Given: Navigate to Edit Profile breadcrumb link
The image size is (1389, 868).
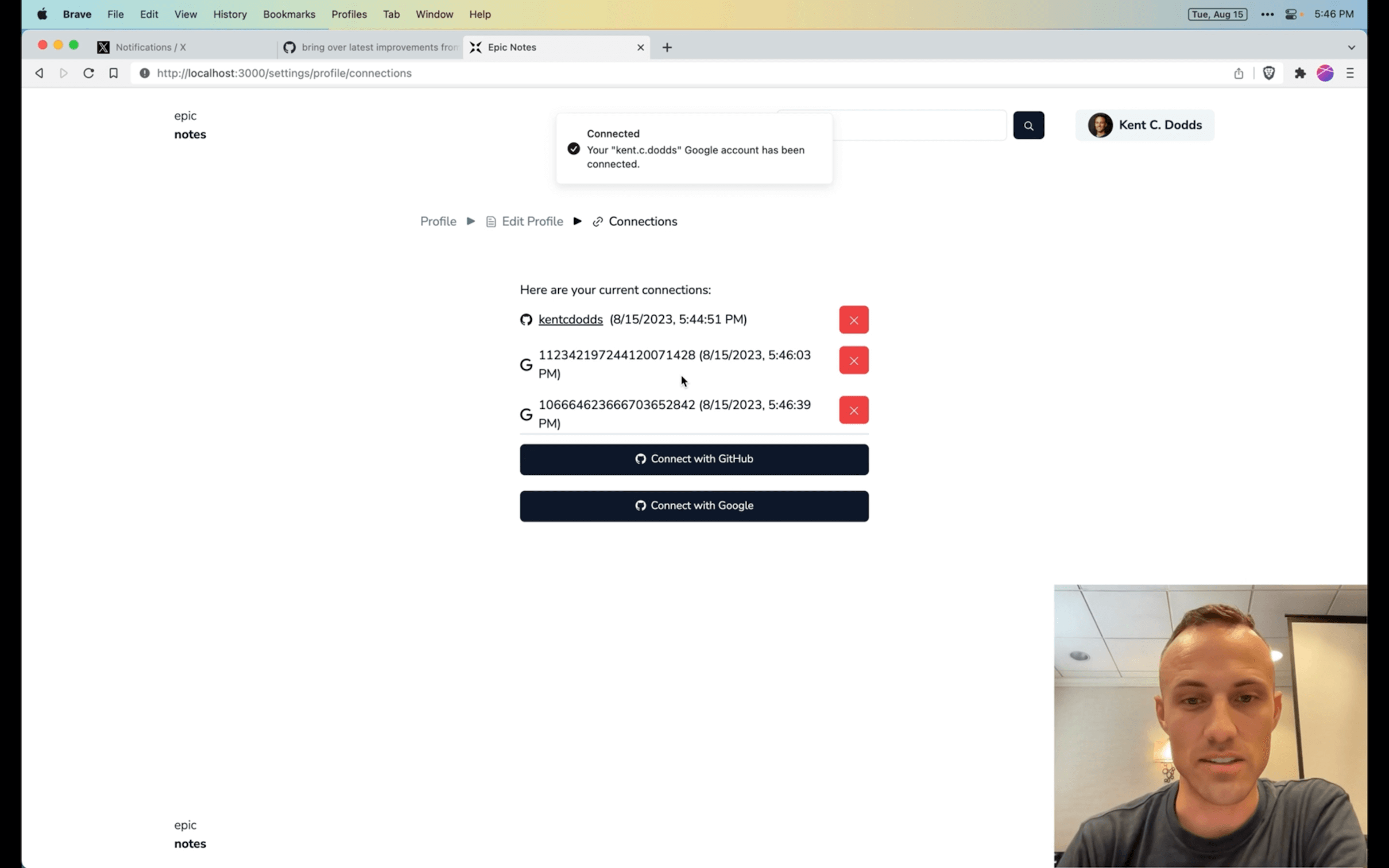Looking at the screenshot, I should 532,221.
